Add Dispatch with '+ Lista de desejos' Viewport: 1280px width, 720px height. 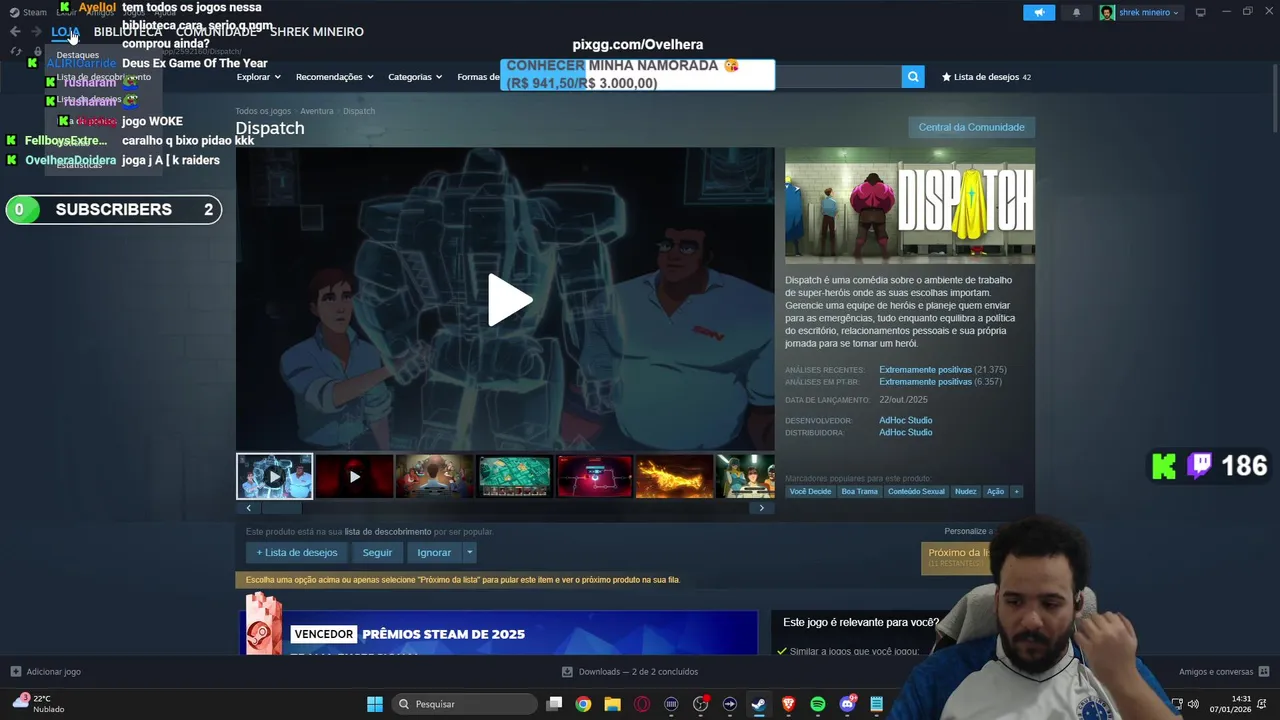point(297,552)
